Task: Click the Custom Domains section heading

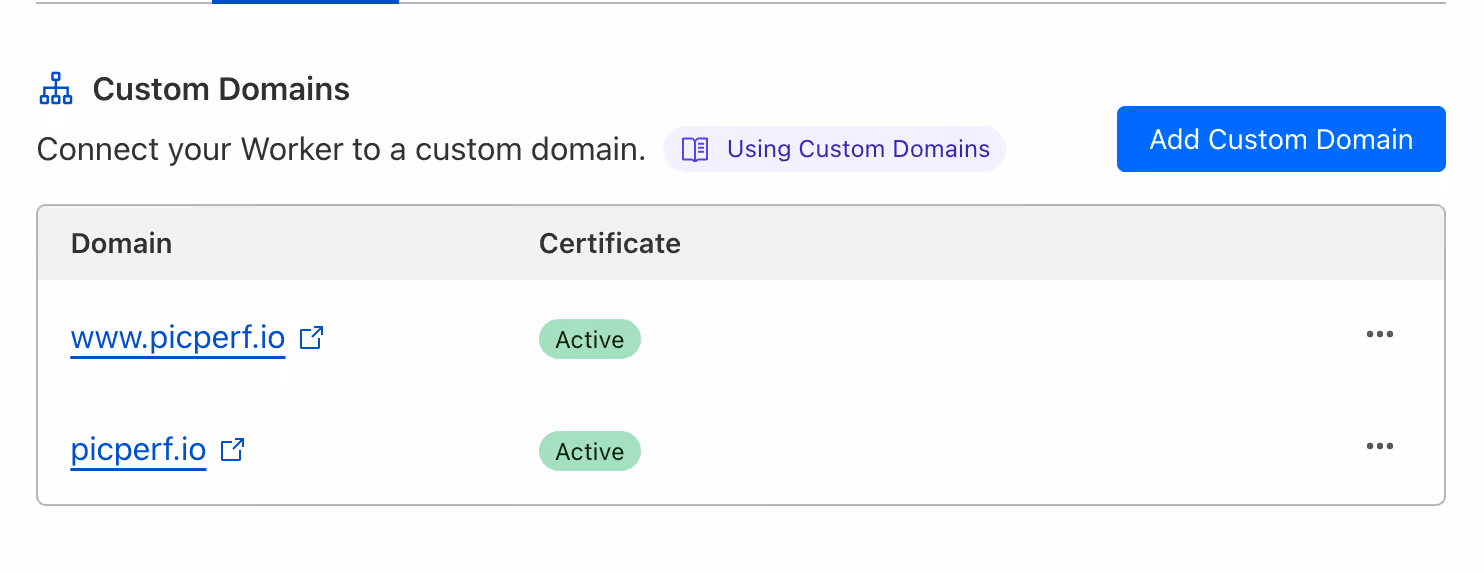Action: pos(221,89)
